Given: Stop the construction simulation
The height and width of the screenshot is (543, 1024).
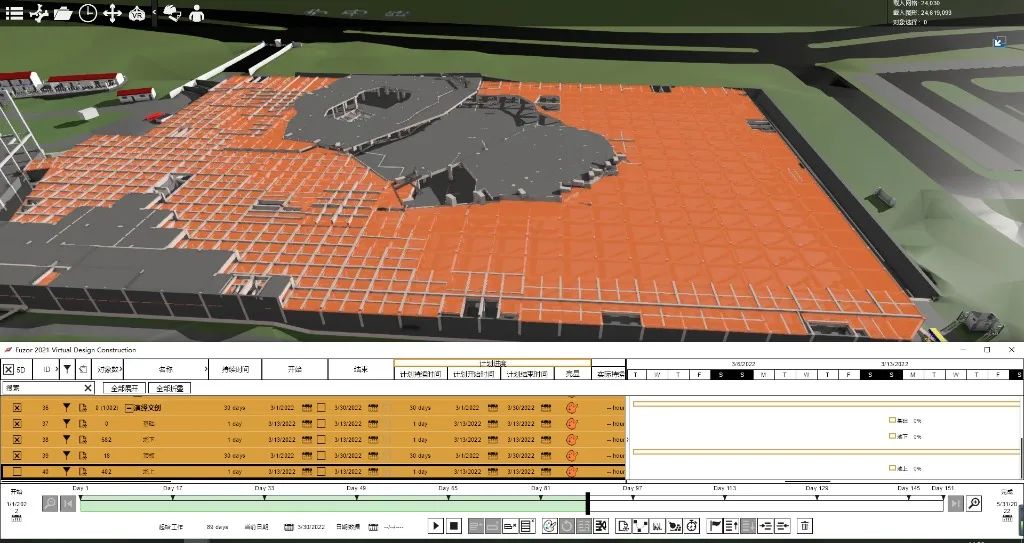Looking at the screenshot, I should [455, 526].
